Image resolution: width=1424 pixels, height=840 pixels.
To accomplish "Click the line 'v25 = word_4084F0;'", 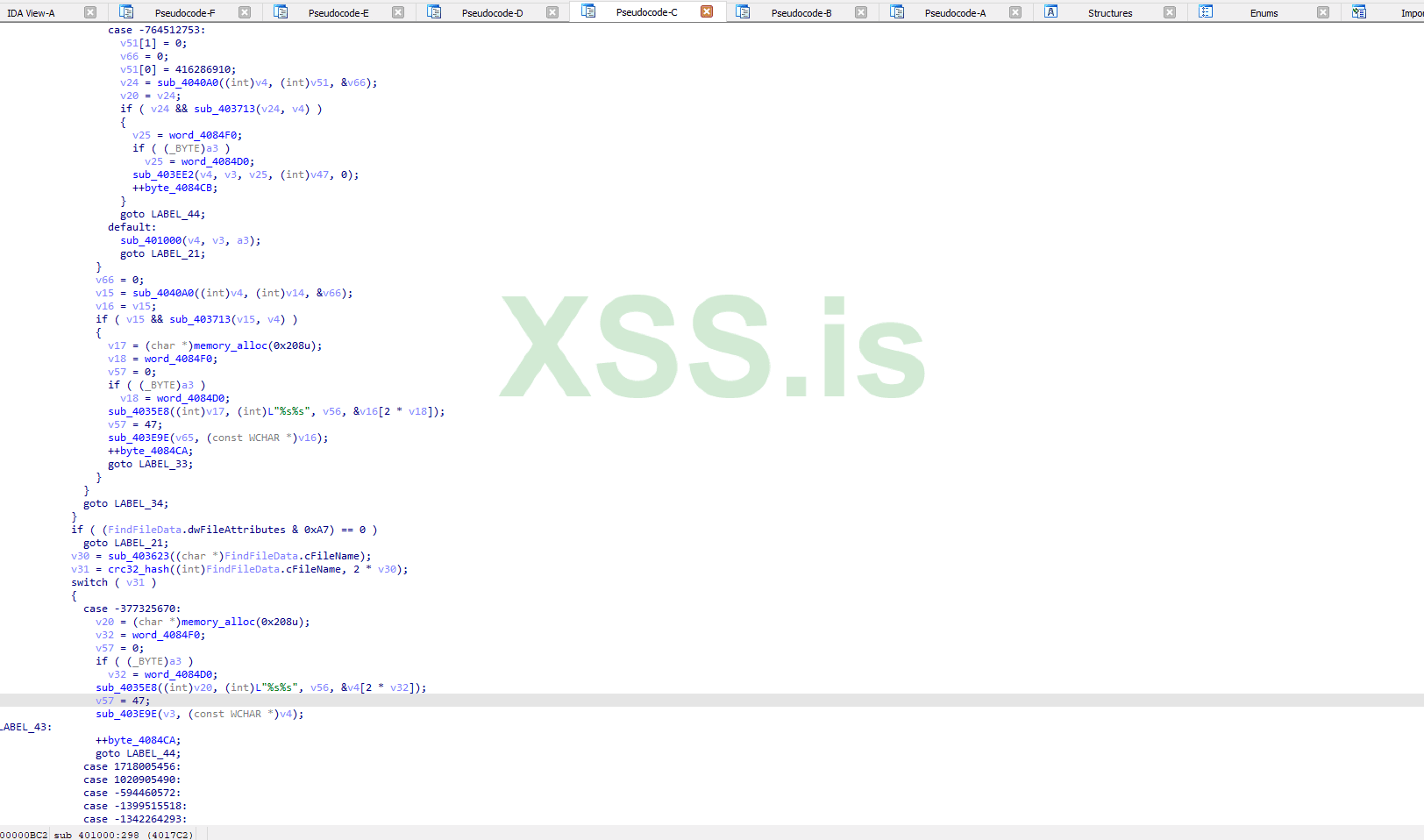I will pyautogui.click(x=188, y=135).
